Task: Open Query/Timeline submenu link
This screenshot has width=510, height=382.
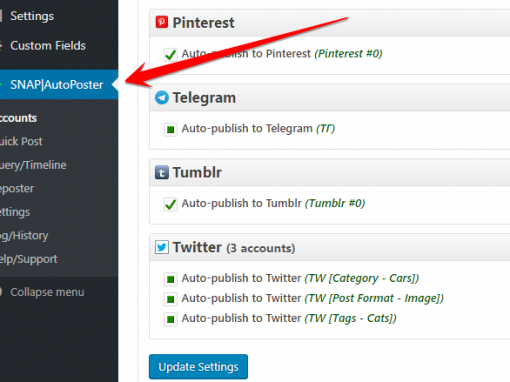Action: coord(33,165)
